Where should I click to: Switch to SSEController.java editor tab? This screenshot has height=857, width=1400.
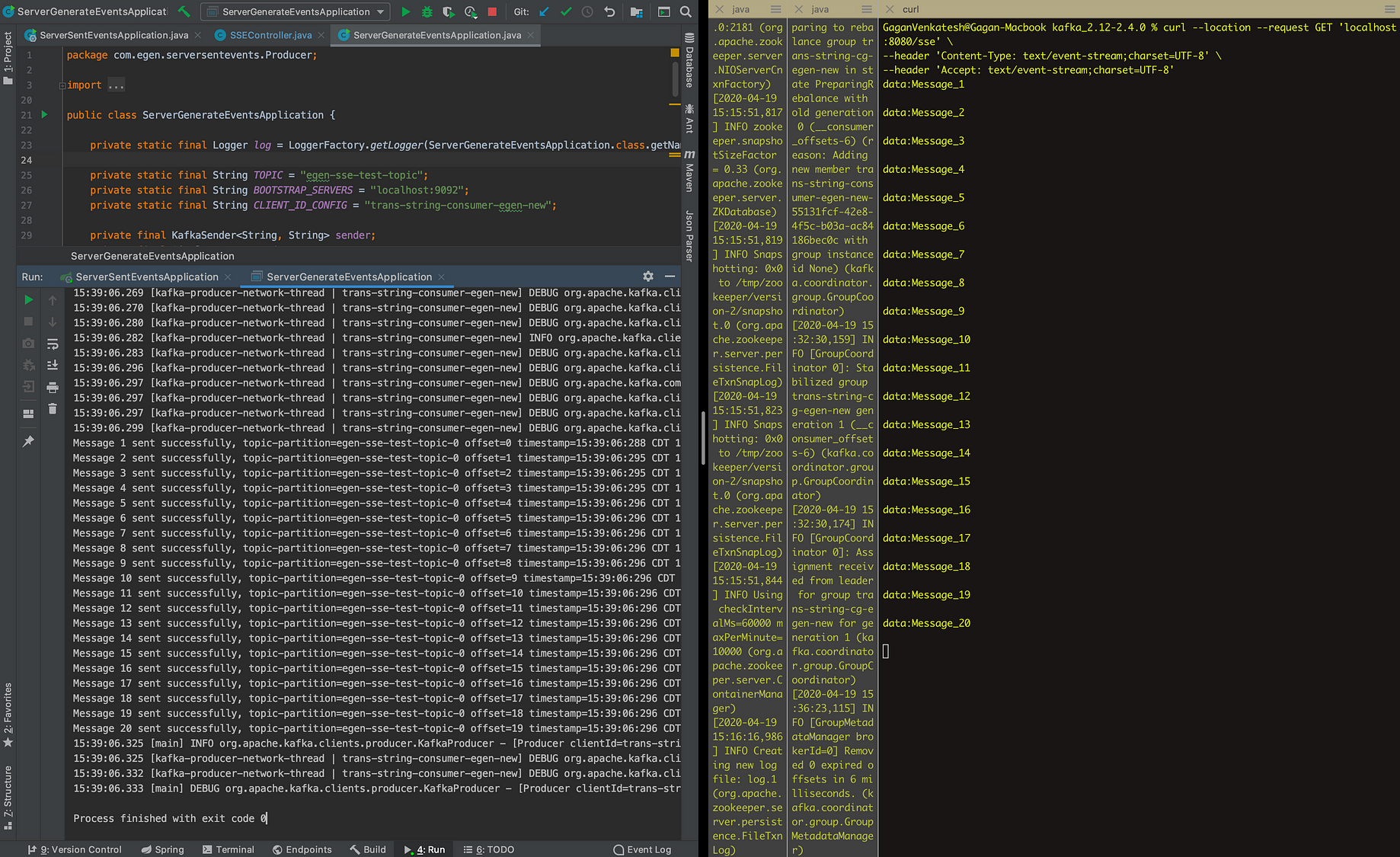click(x=270, y=35)
